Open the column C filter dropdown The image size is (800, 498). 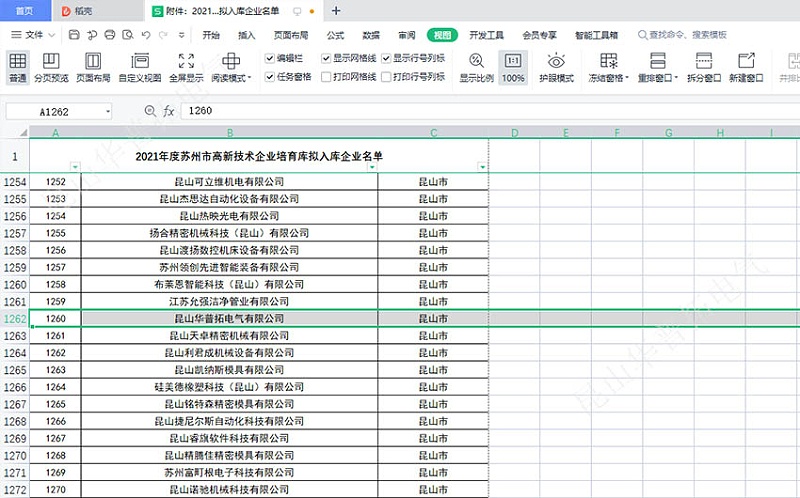click(482, 167)
